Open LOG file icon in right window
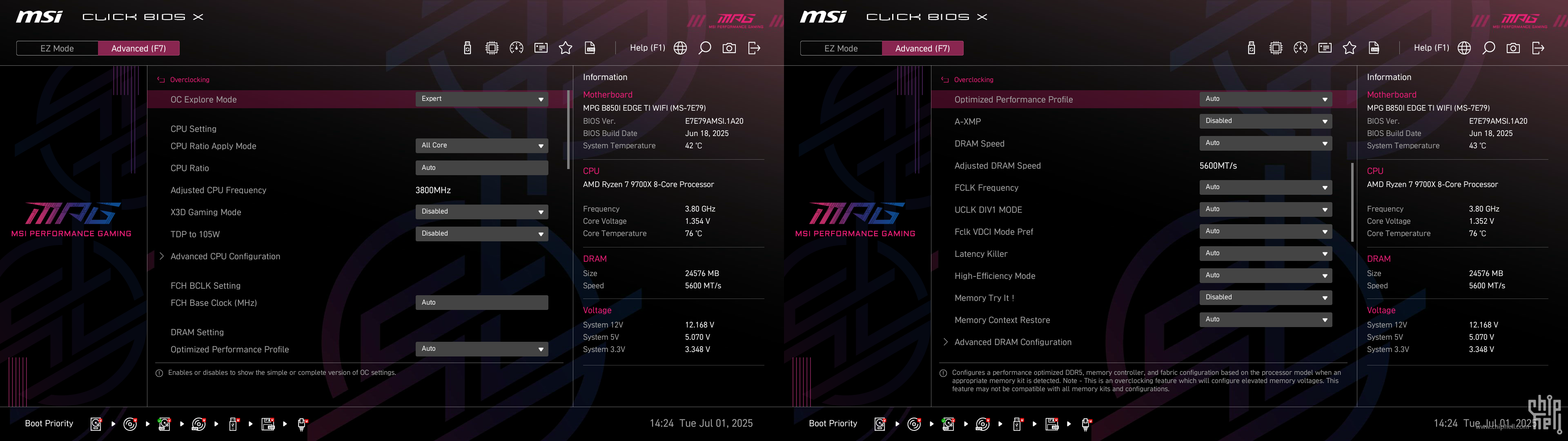Viewport: 1568px width, 441px height. tap(1374, 48)
